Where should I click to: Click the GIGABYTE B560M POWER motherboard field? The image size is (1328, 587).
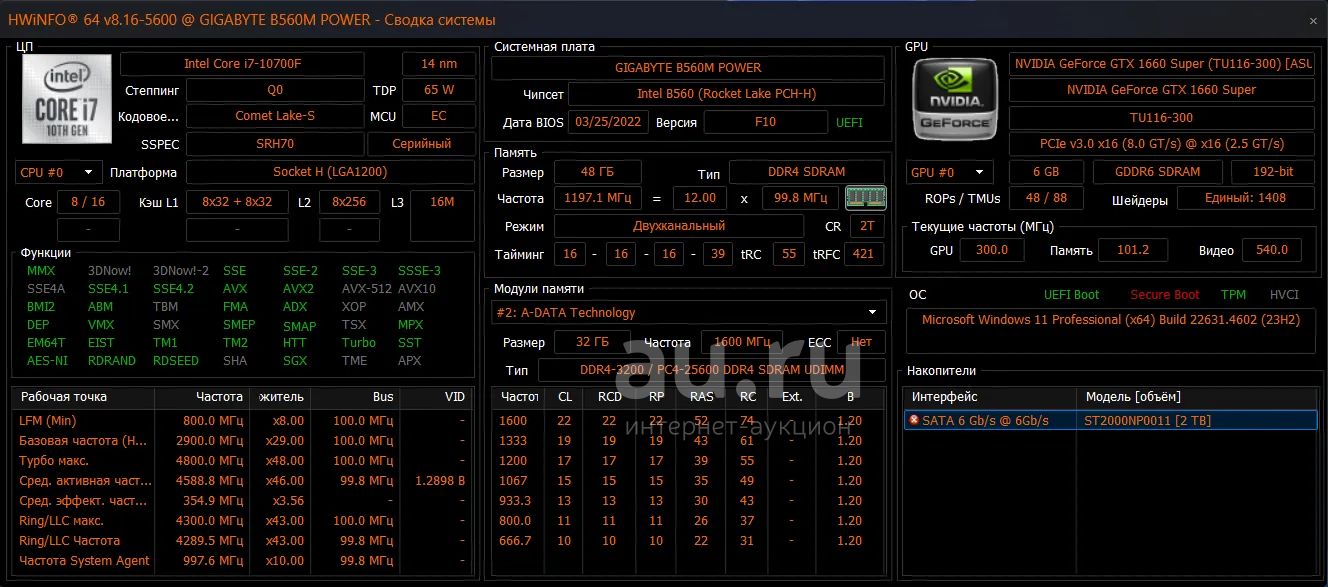click(x=688, y=67)
